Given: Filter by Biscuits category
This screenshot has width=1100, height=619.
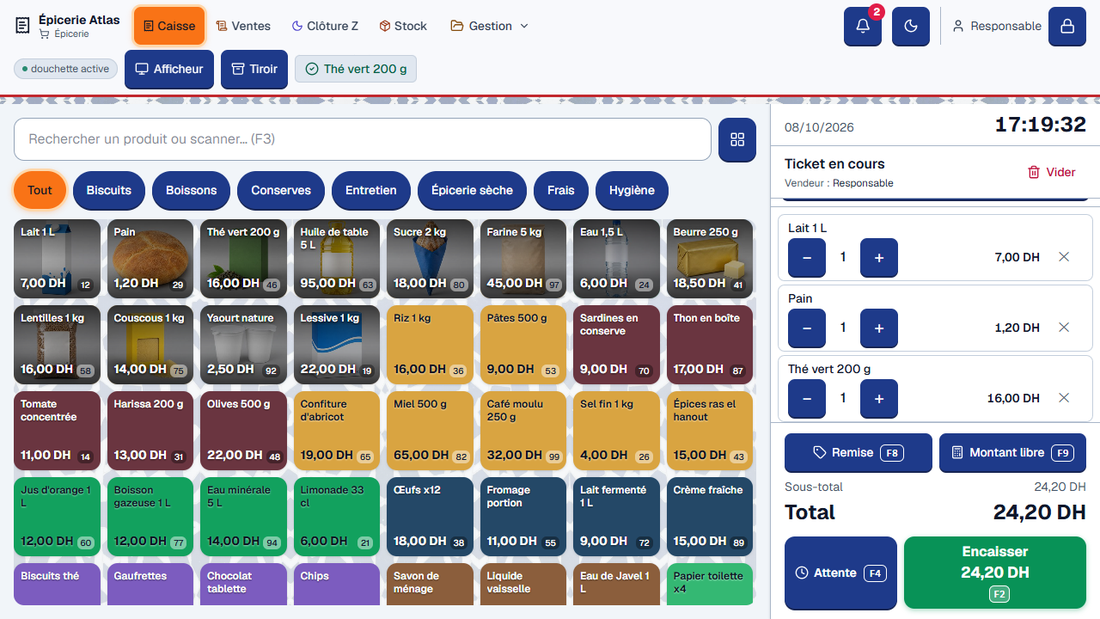Looking at the screenshot, I should [x=109, y=190].
